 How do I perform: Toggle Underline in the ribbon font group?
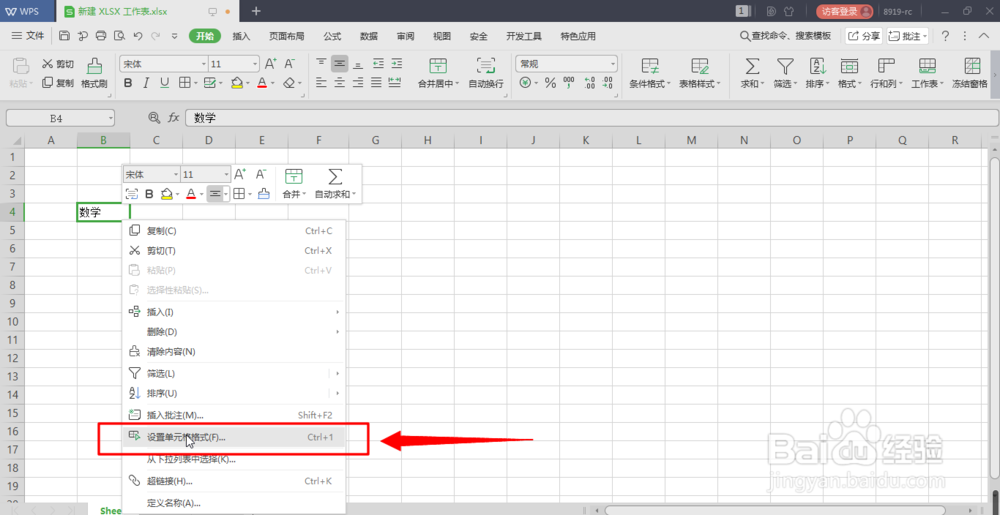[x=165, y=83]
